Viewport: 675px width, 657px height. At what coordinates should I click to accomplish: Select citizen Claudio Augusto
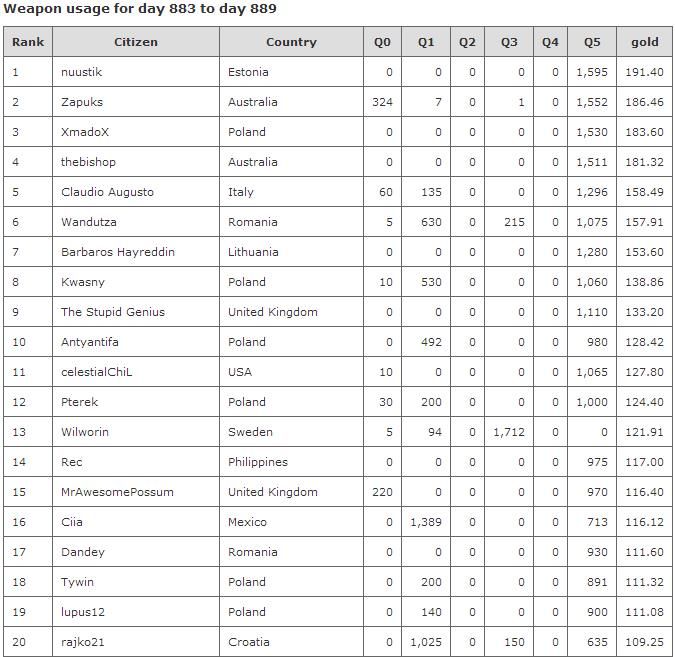pyautogui.click(x=107, y=192)
